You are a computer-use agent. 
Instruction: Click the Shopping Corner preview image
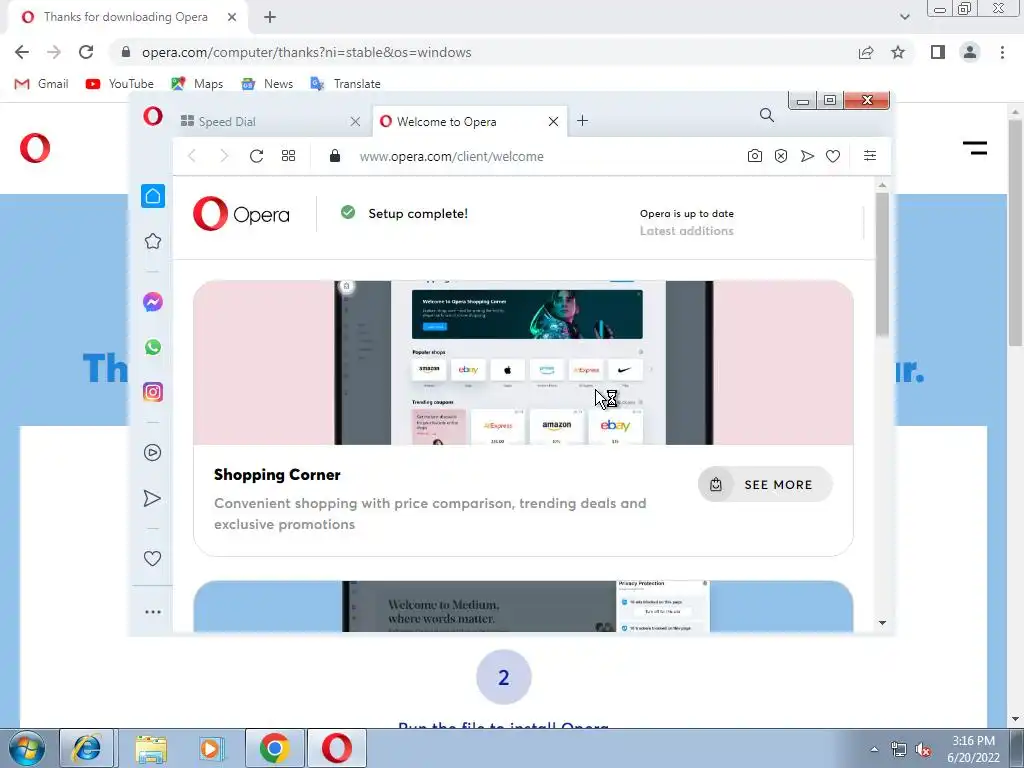click(523, 362)
